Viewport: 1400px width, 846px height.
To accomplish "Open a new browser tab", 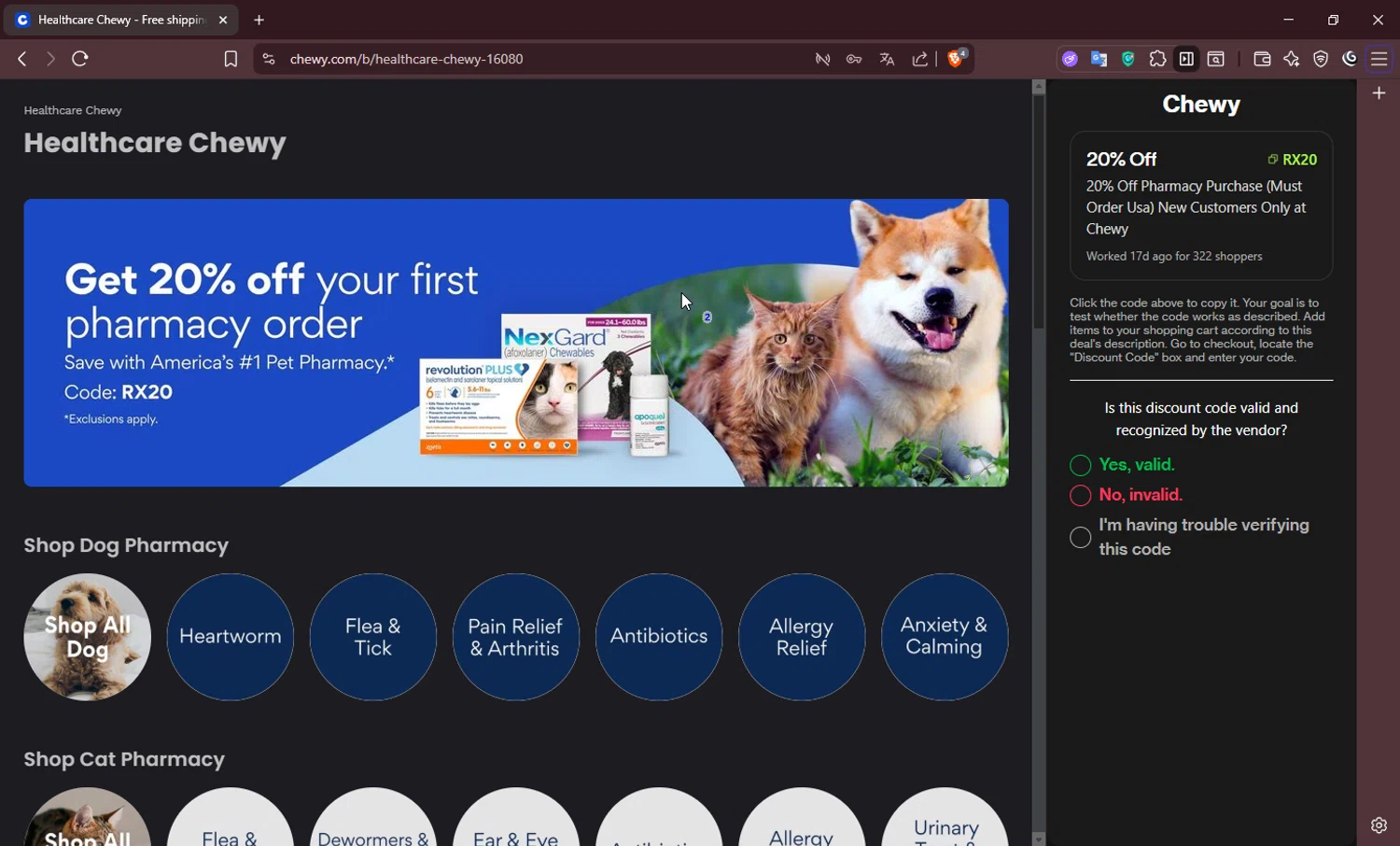I will tap(259, 20).
